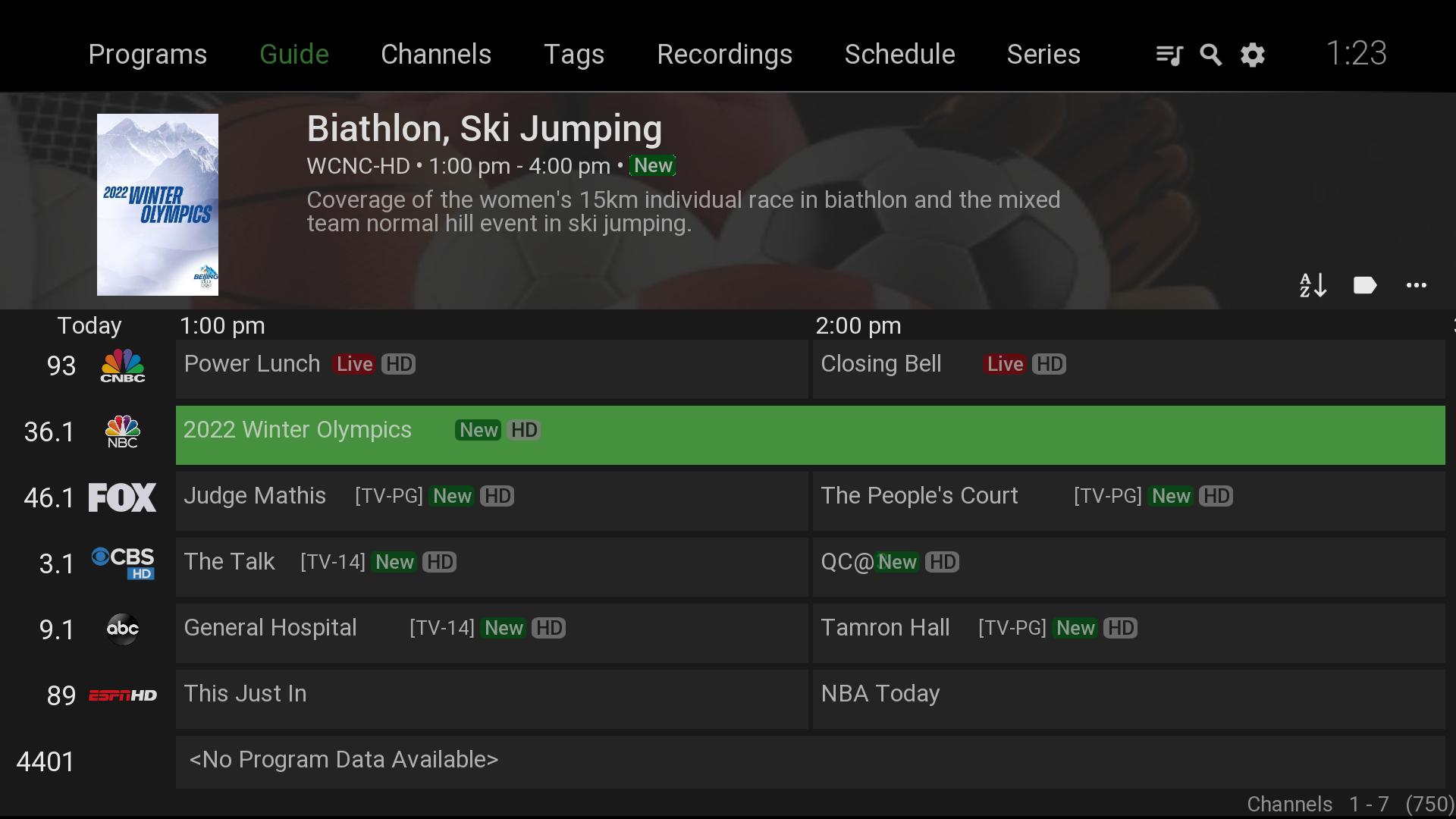The image size is (1456, 819).
Task: Click the Live badge on Power Lunch
Action: (x=354, y=364)
